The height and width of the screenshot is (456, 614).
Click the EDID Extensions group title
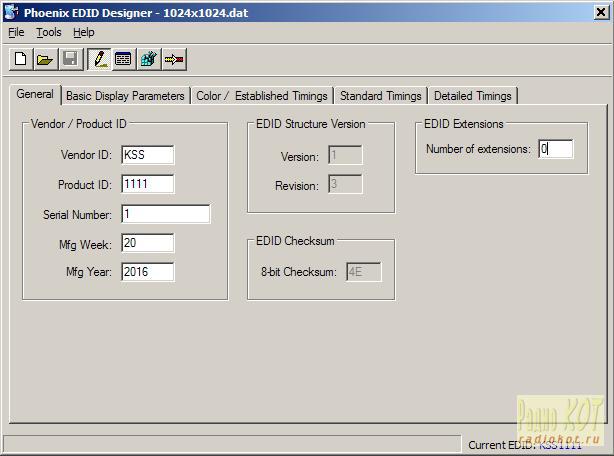point(464,124)
